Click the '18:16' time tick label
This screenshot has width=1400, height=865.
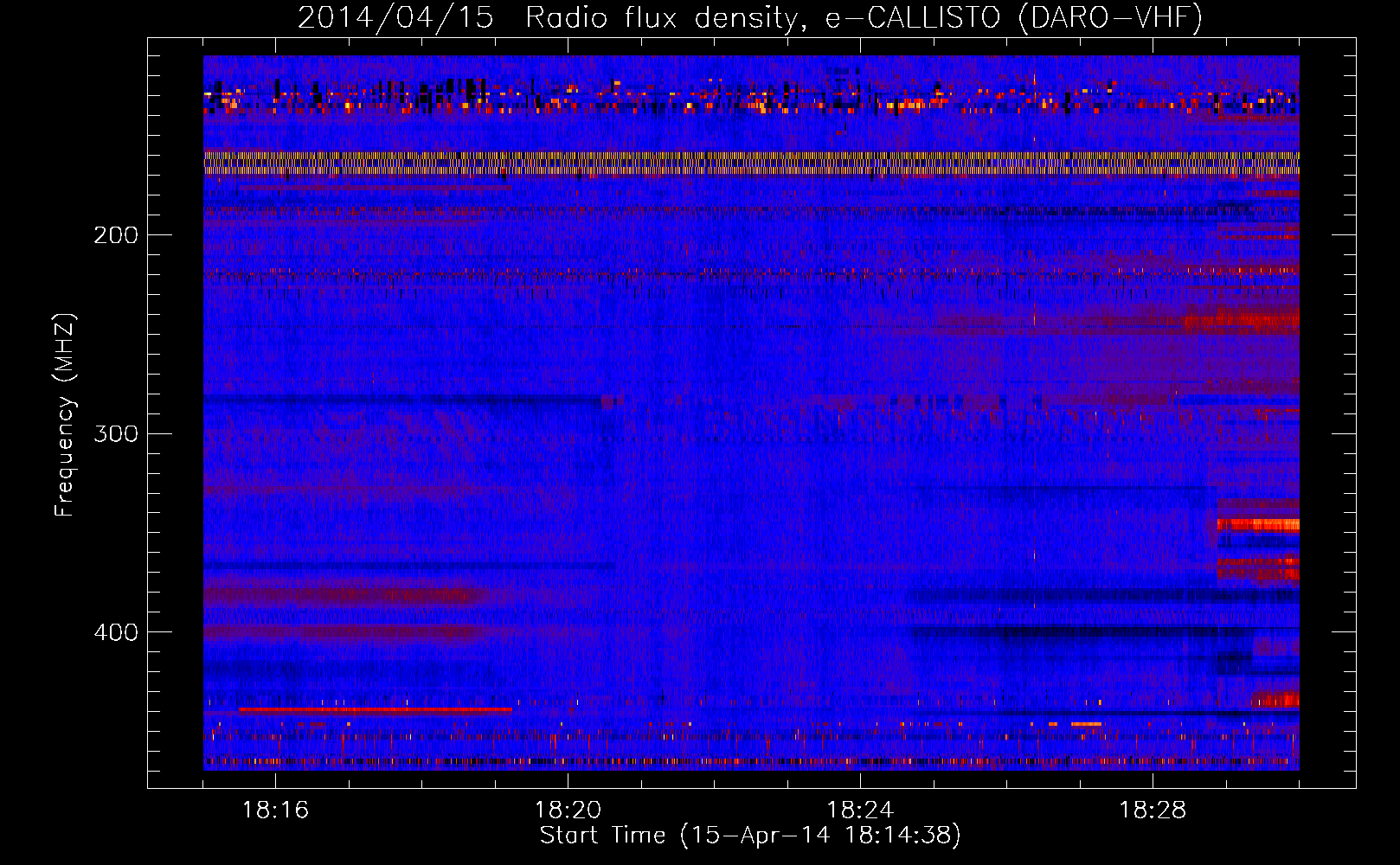[x=275, y=811]
